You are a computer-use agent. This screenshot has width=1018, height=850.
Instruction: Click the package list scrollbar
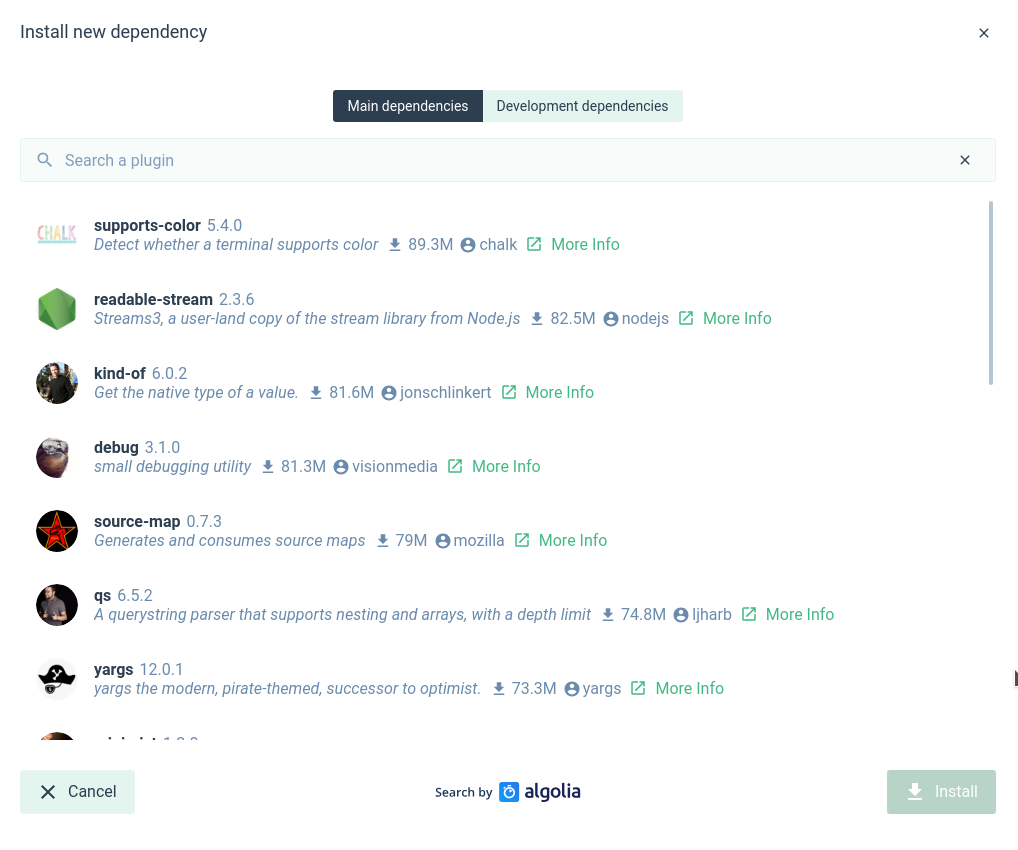991,293
